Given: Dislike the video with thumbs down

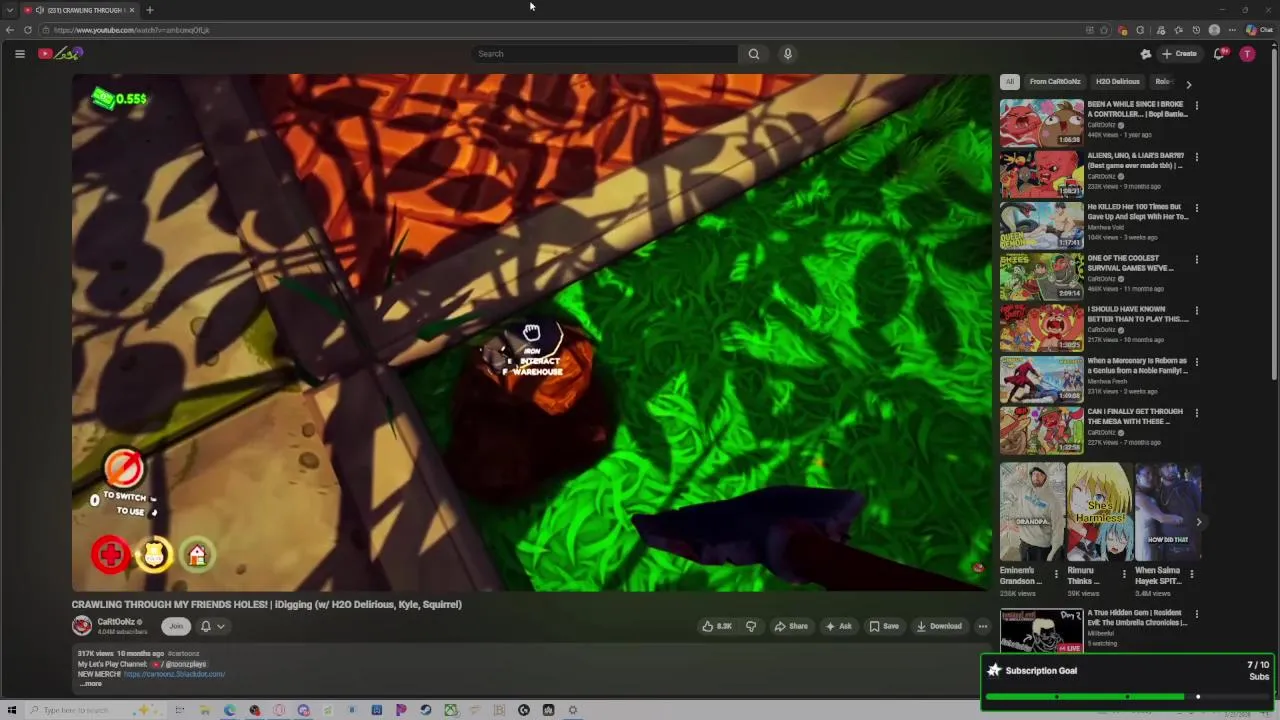Looking at the screenshot, I should click(751, 626).
